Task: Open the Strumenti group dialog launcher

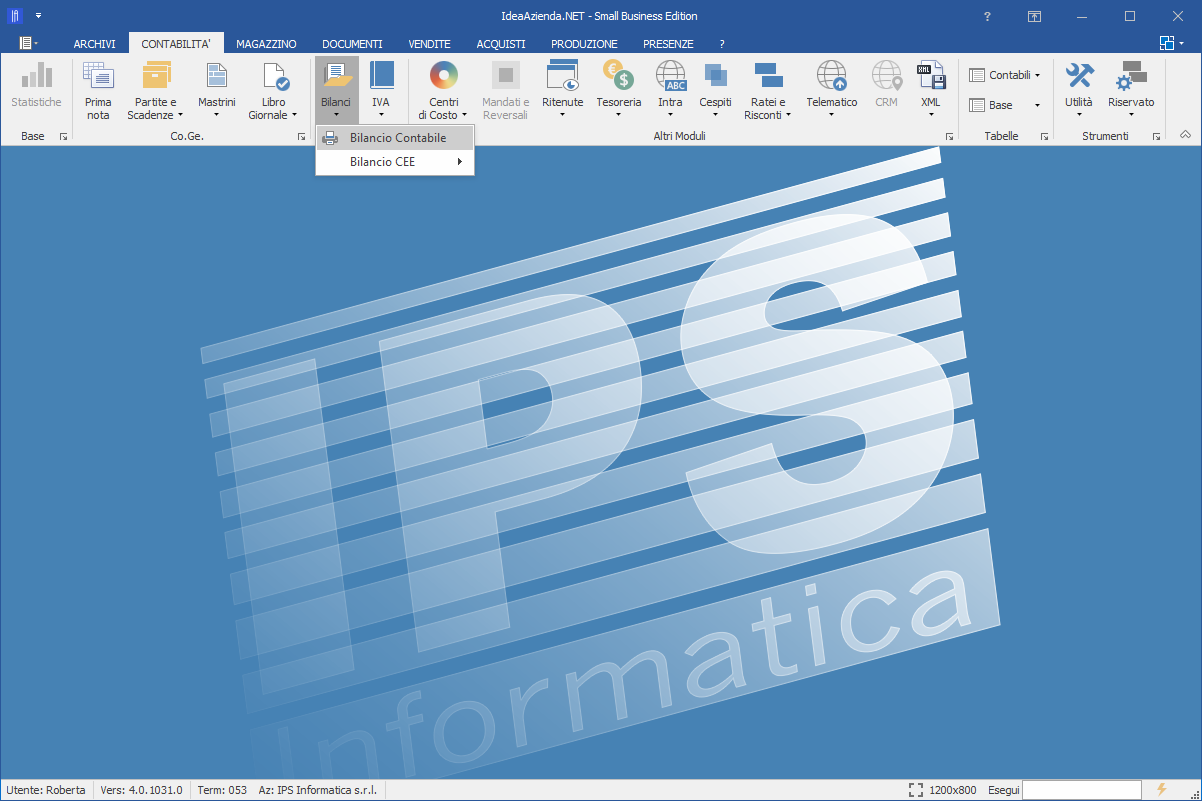Action: pyautogui.click(x=1156, y=136)
